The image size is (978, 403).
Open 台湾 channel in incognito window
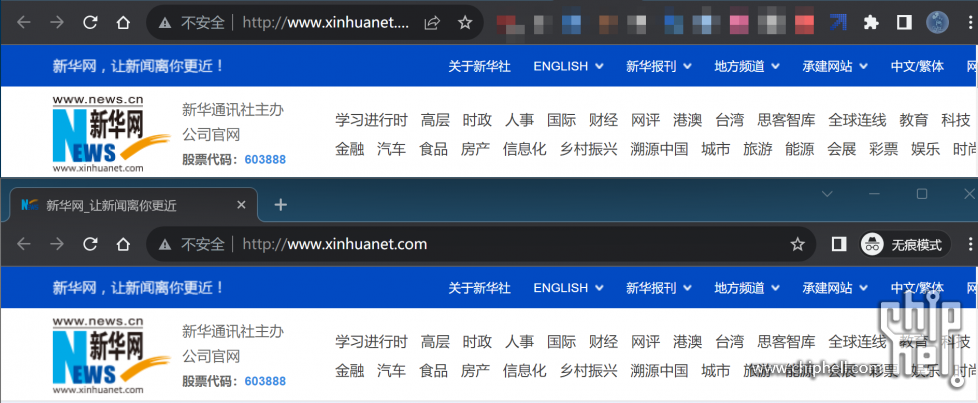(x=730, y=341)
